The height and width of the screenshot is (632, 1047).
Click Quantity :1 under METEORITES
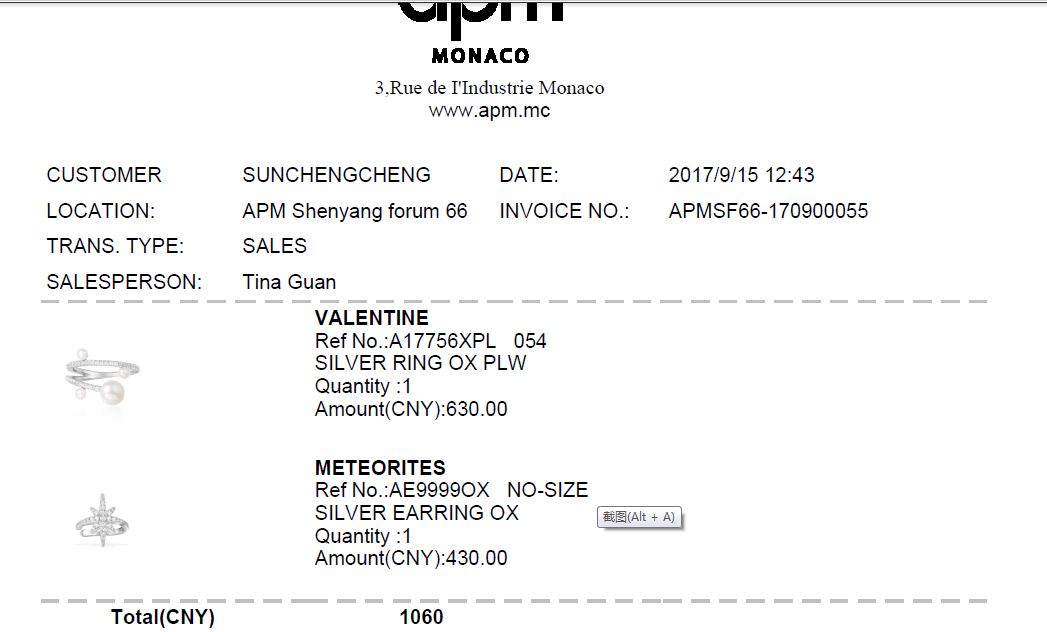click(x=363, y=536)
